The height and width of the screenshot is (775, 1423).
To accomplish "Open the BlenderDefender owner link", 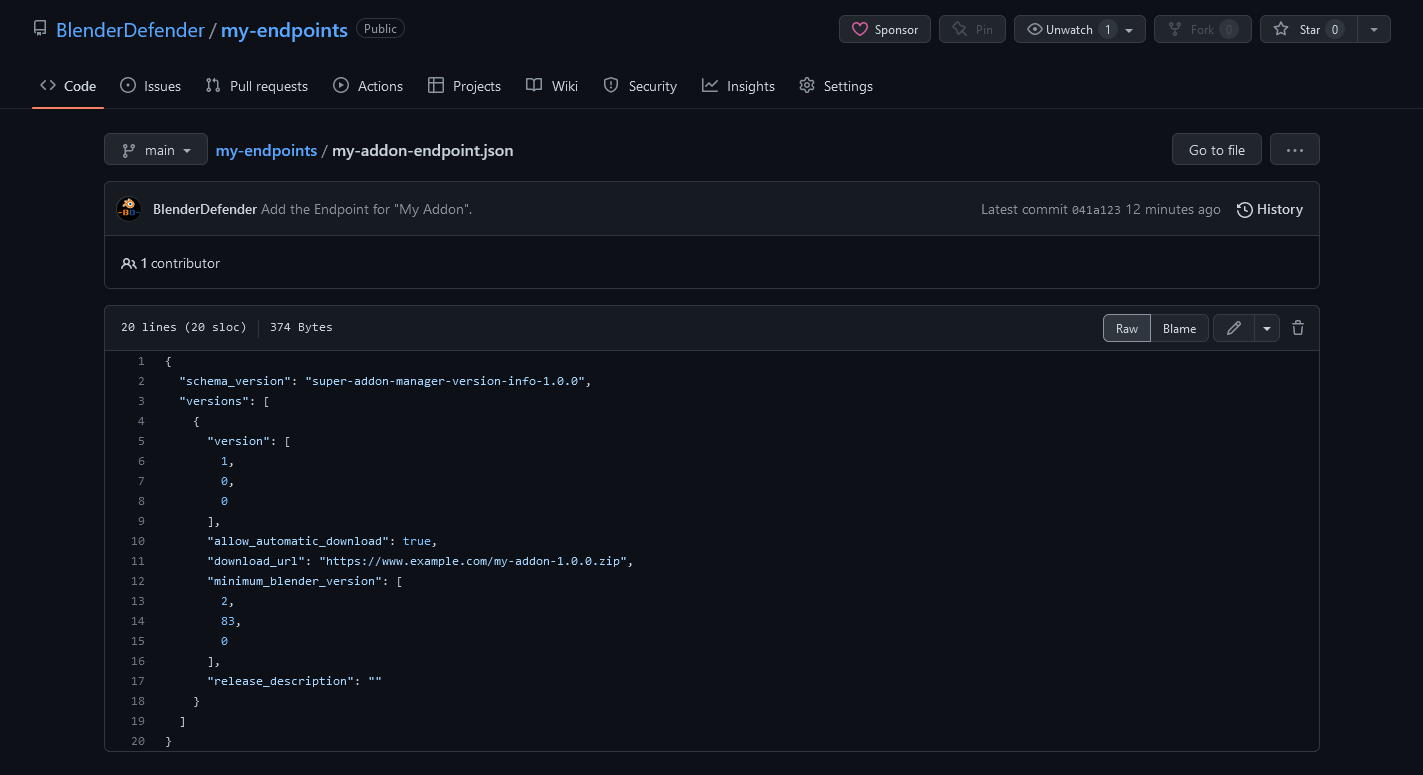I will (x=130, y=30).
